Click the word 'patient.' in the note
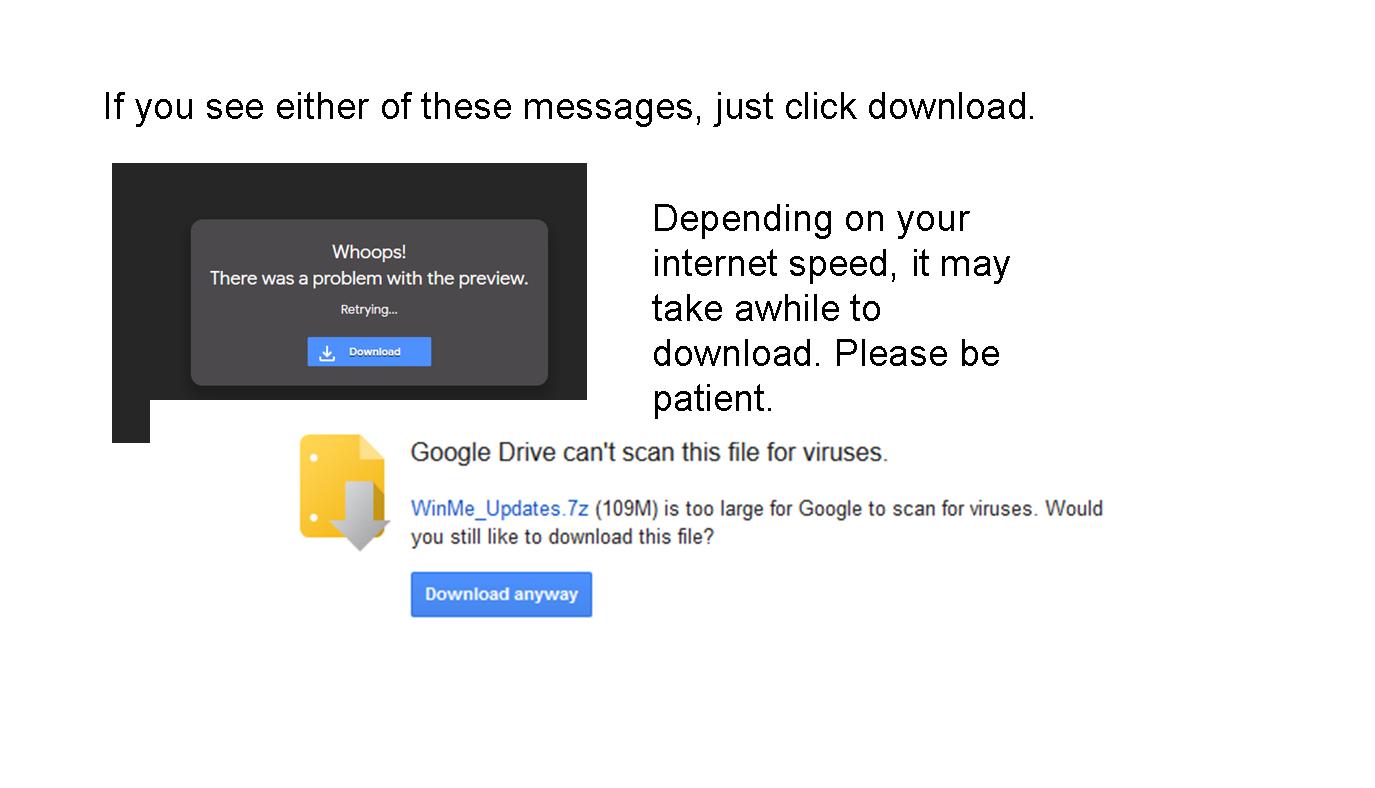The width and height of the screenshot is (1375, 788). point(713,398)
